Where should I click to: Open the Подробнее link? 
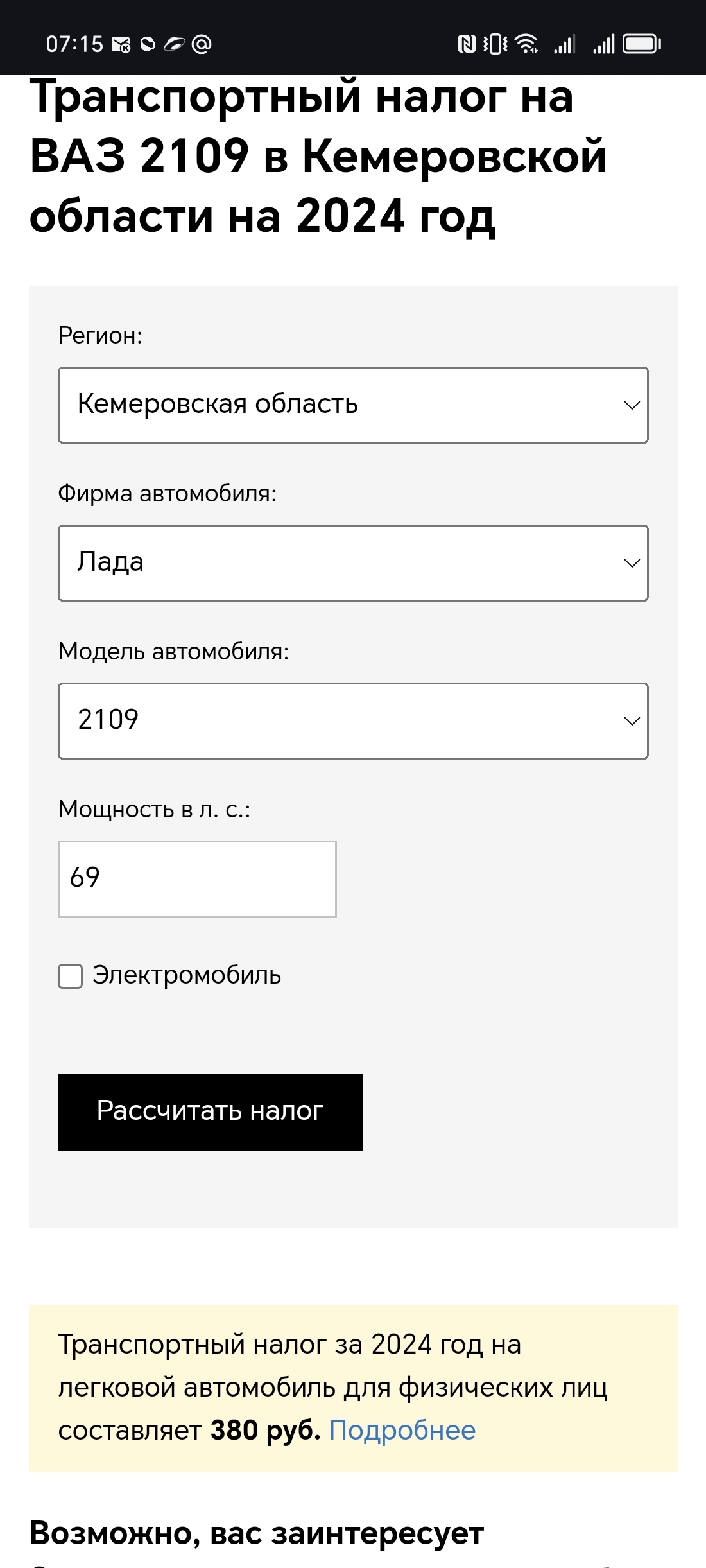(402, 1430)
